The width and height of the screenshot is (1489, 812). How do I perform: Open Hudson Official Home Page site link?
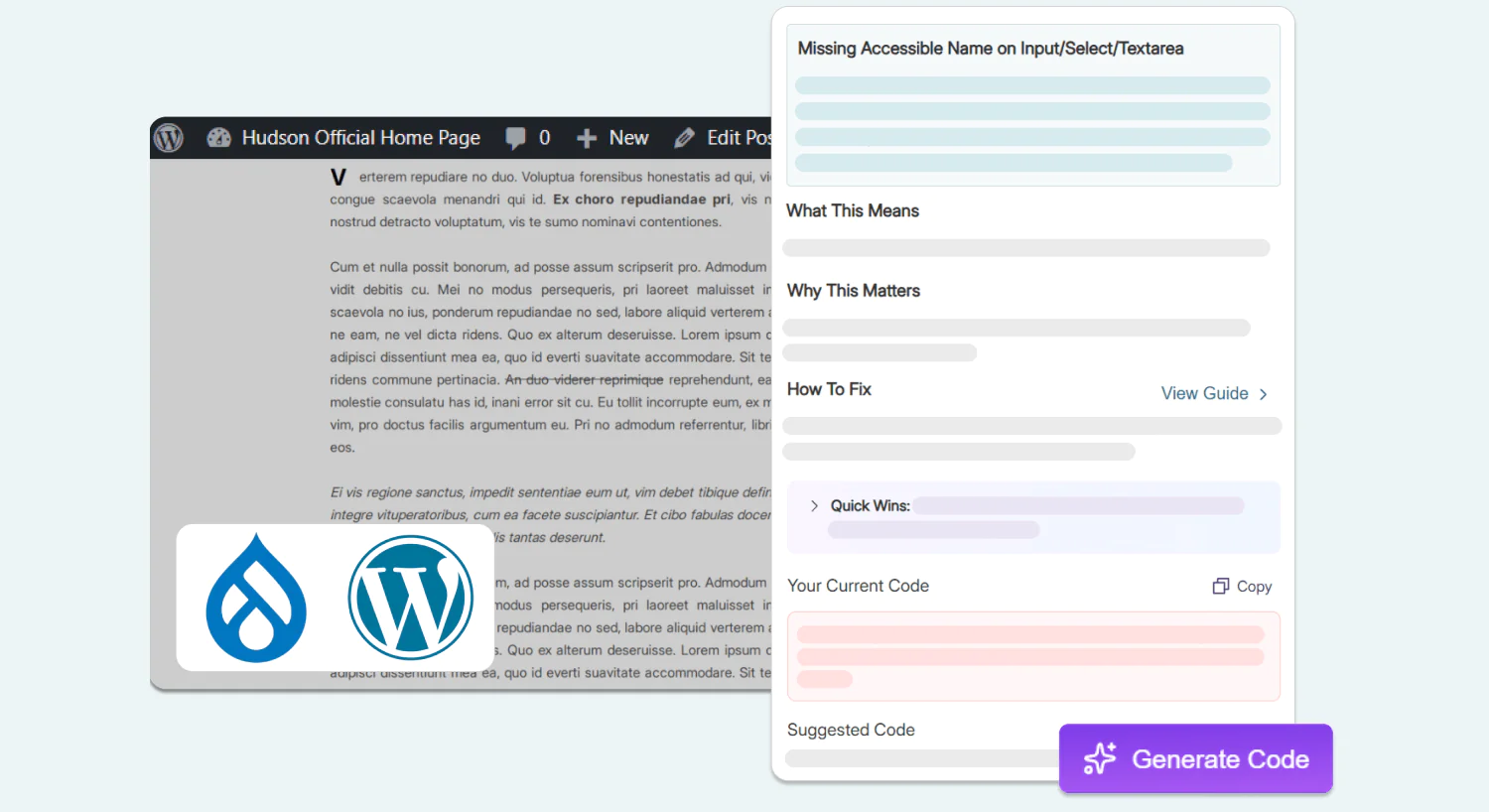coord(361,138)
